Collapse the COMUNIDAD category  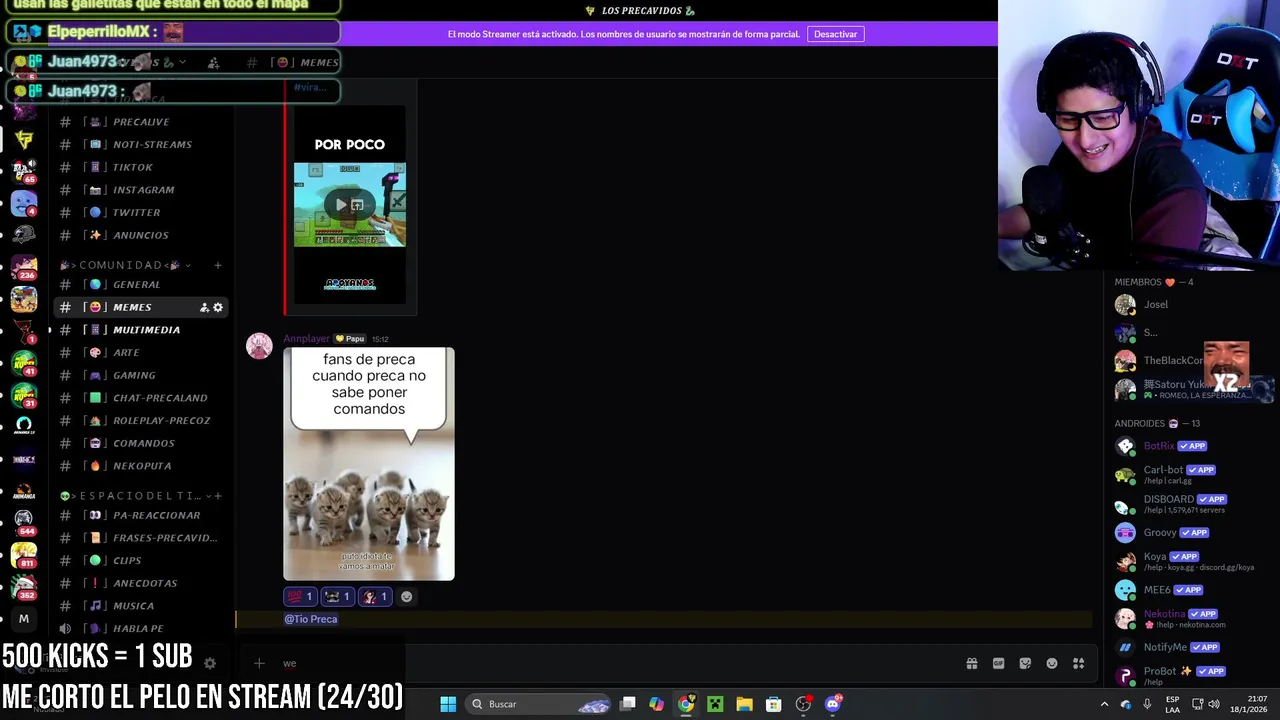[x=125, y=265]
